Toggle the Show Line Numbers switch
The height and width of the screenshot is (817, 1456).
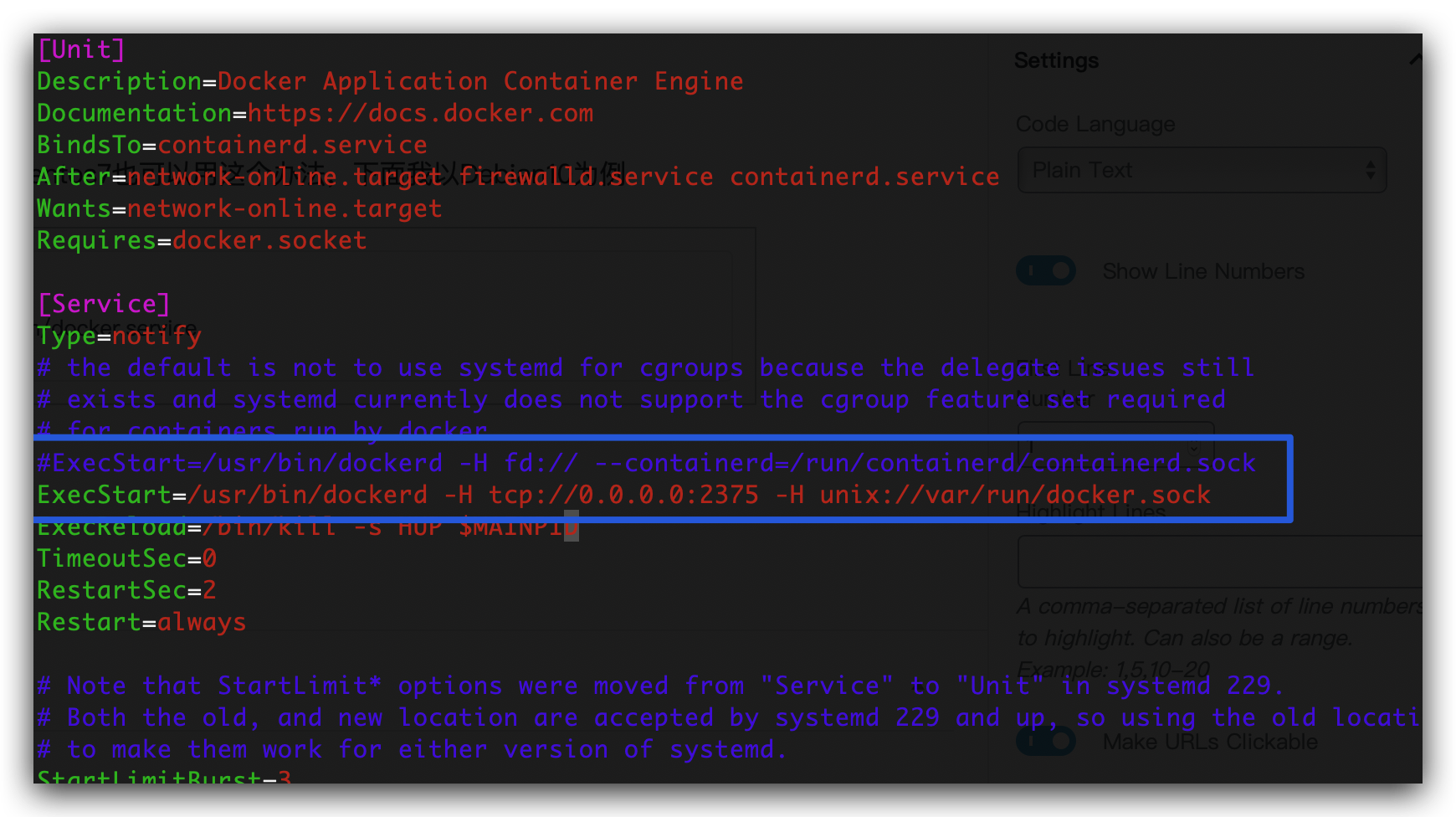(x=1046, y=271)
